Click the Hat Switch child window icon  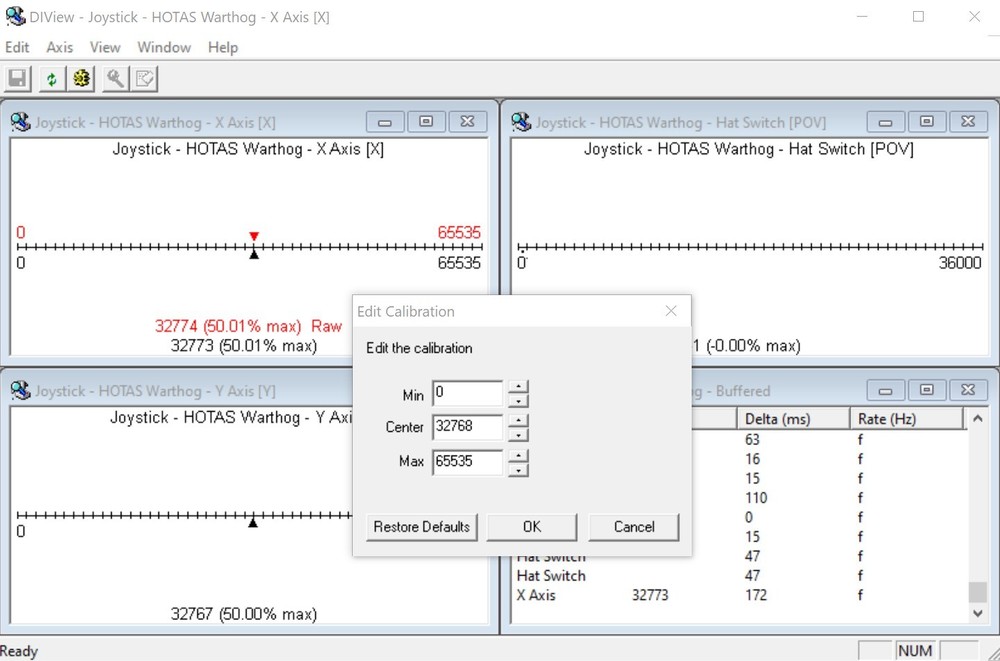tap(521, 121)
